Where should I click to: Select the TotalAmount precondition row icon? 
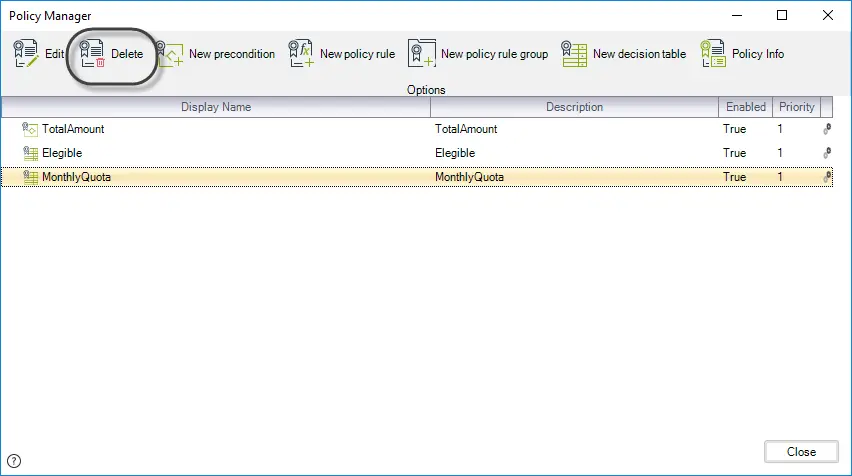pyautogui.click(x=30, y=129)
